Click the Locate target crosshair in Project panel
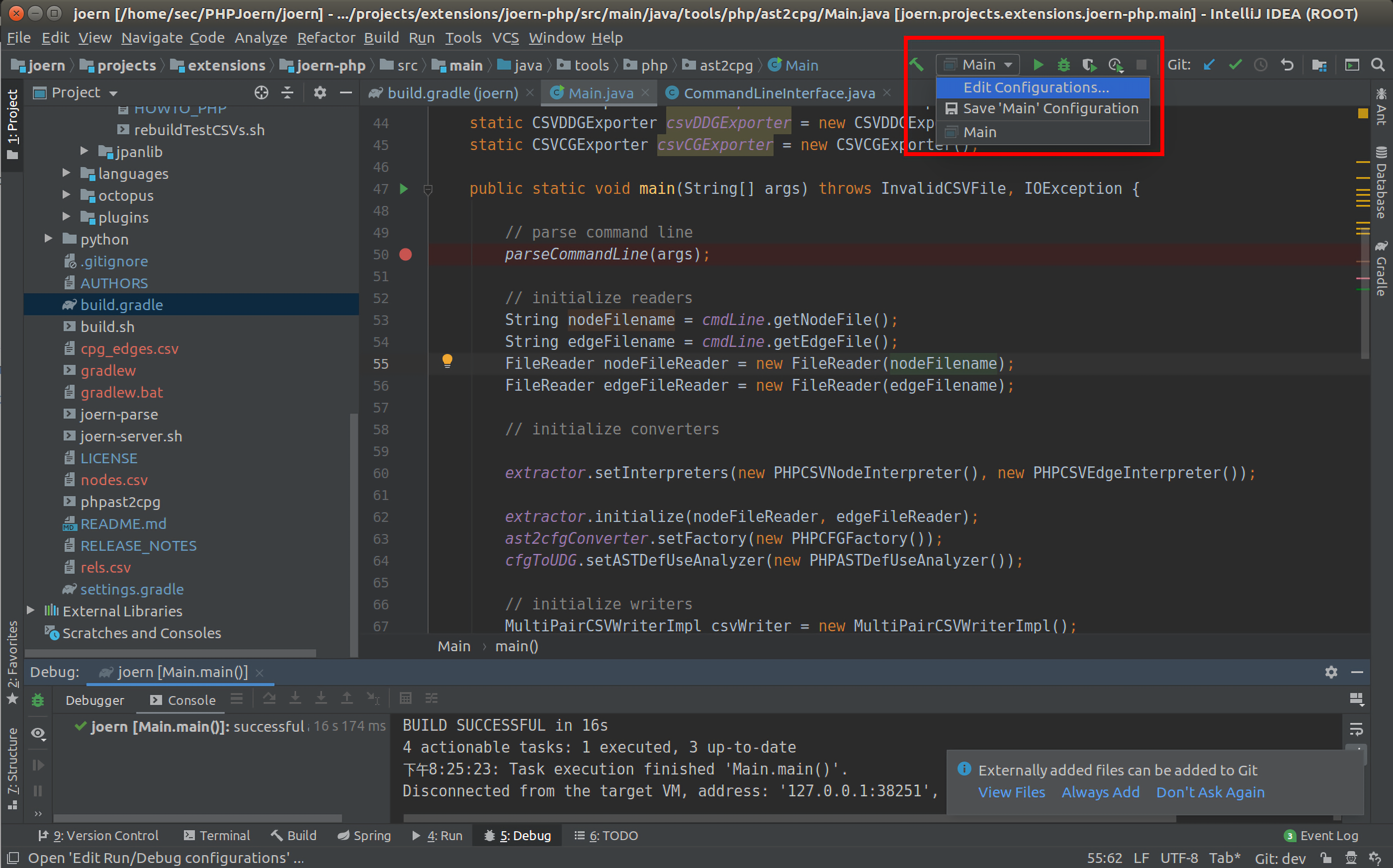 pos(261,92)
